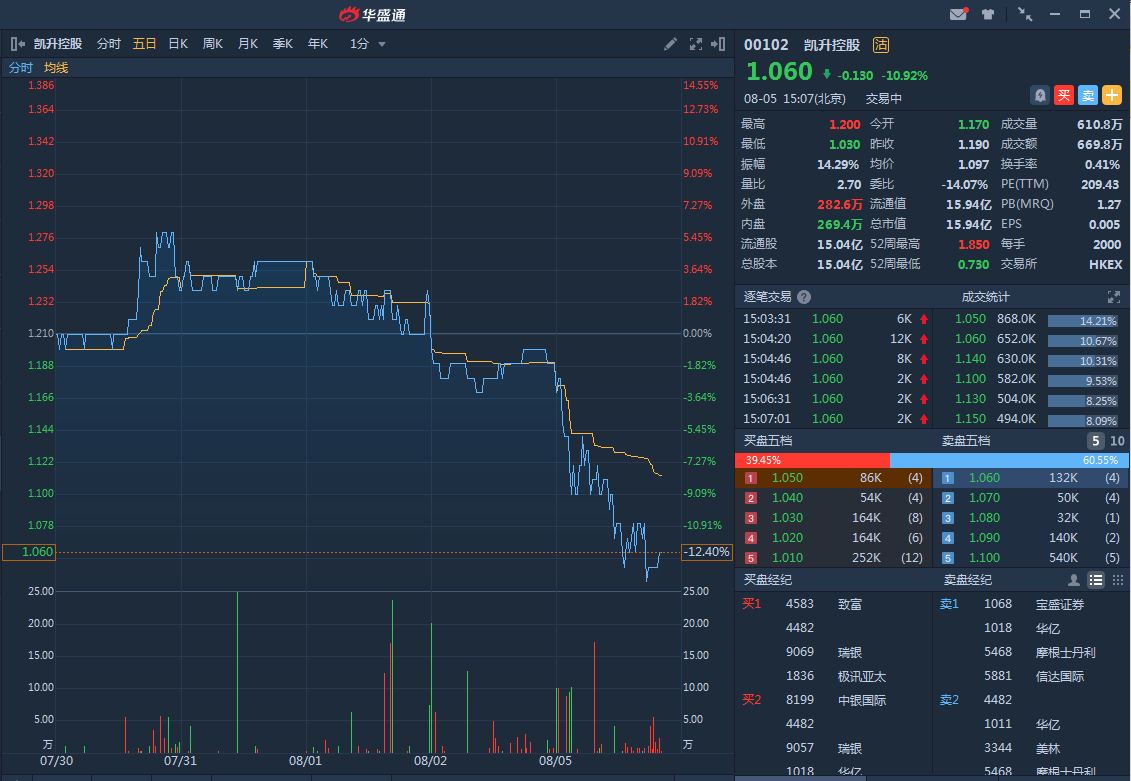Click the shrink window arrows icon in title bar
1131x781 pixels.
1024,14
